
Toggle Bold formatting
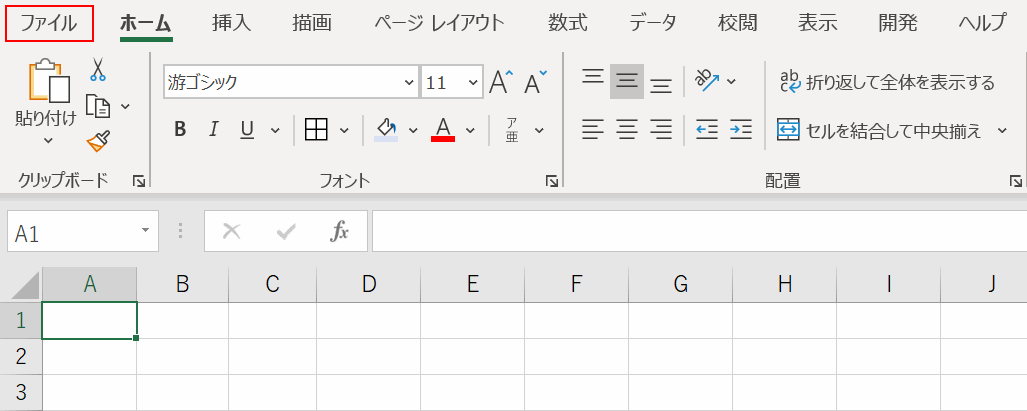pyautogui.click(x=180, y=129)
